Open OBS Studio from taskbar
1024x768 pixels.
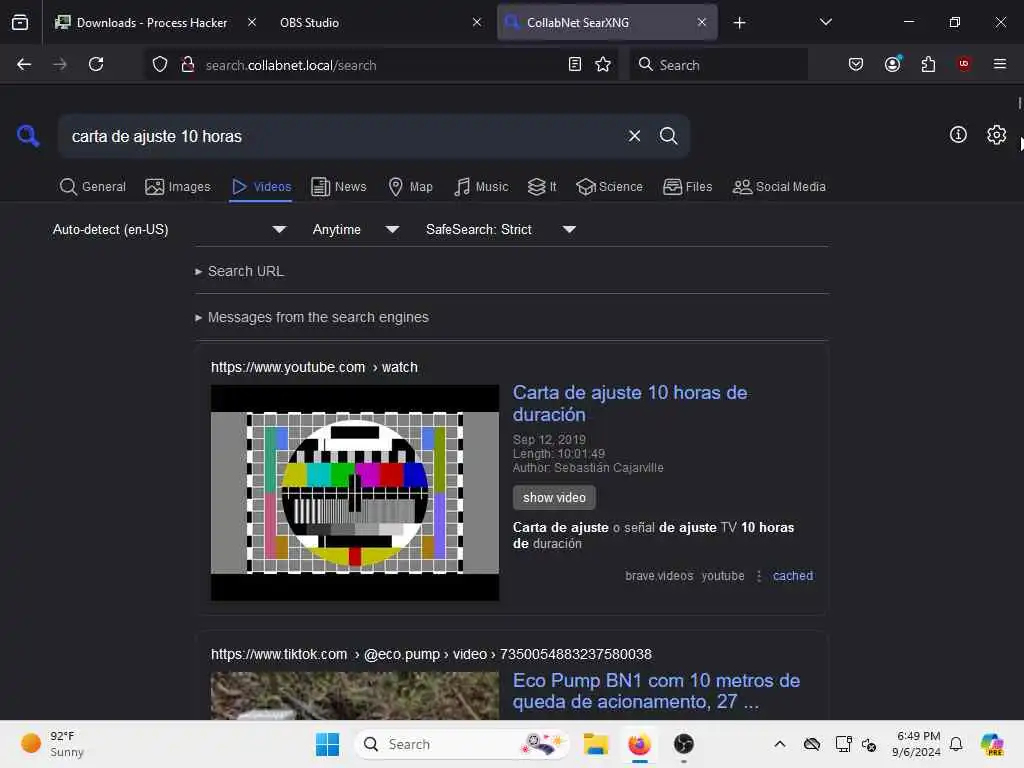[x=683, y=744]
